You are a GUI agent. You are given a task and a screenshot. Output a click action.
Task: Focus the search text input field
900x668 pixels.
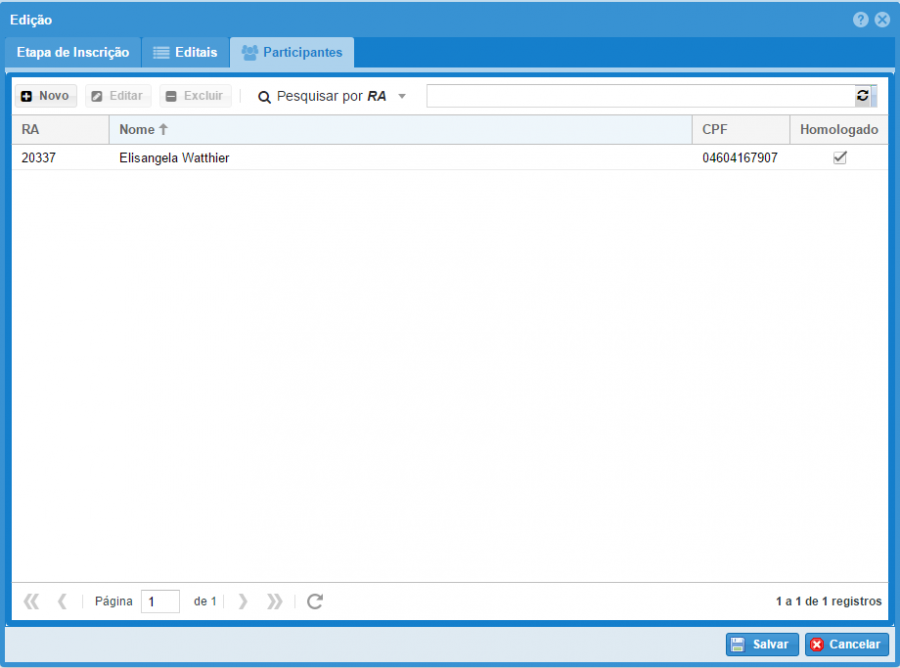tap(638, 96)
